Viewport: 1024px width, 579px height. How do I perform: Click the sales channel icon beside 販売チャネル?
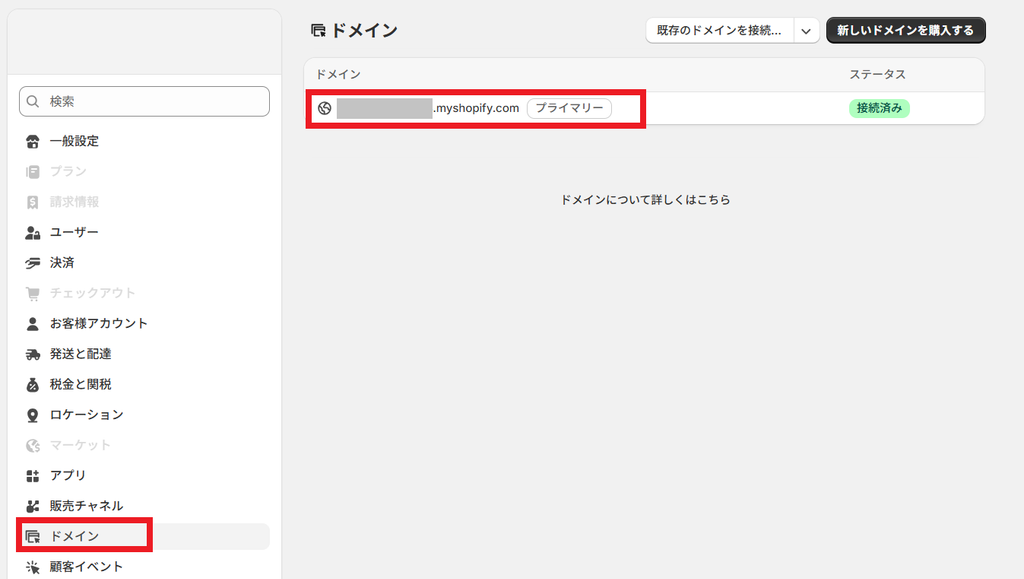point(33,506)
